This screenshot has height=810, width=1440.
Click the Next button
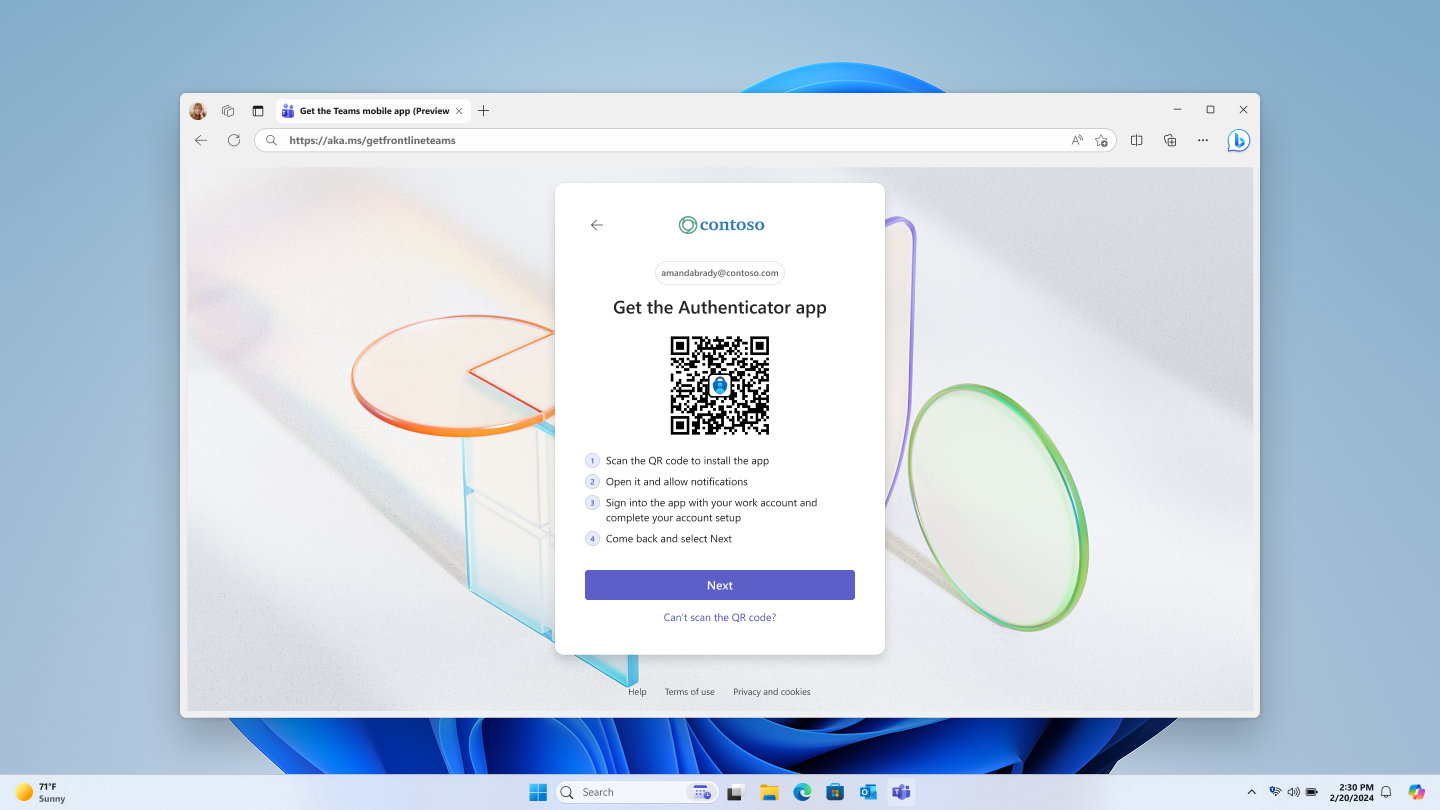tap(719, 585)
